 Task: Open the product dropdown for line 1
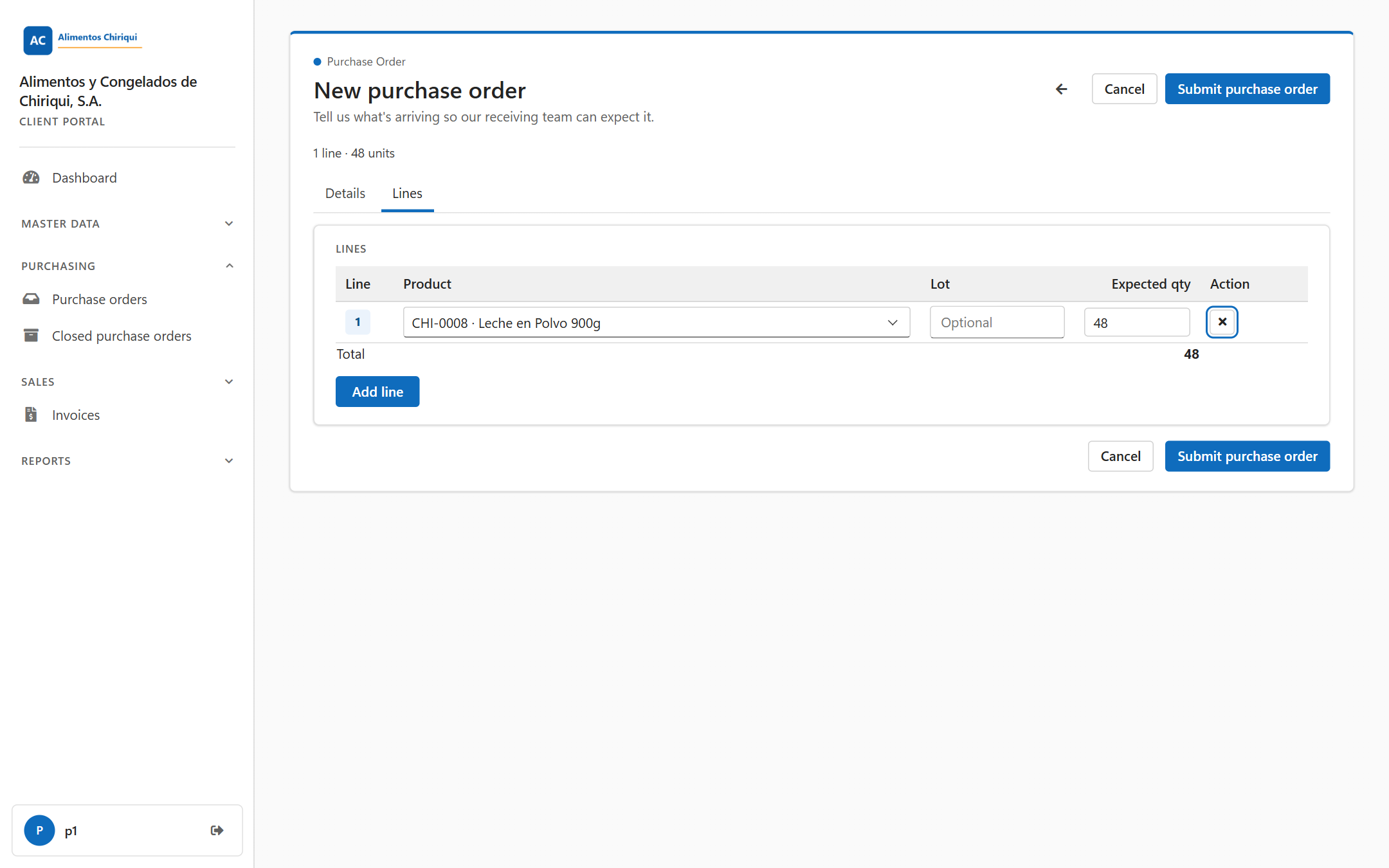[x=656, y=323]
